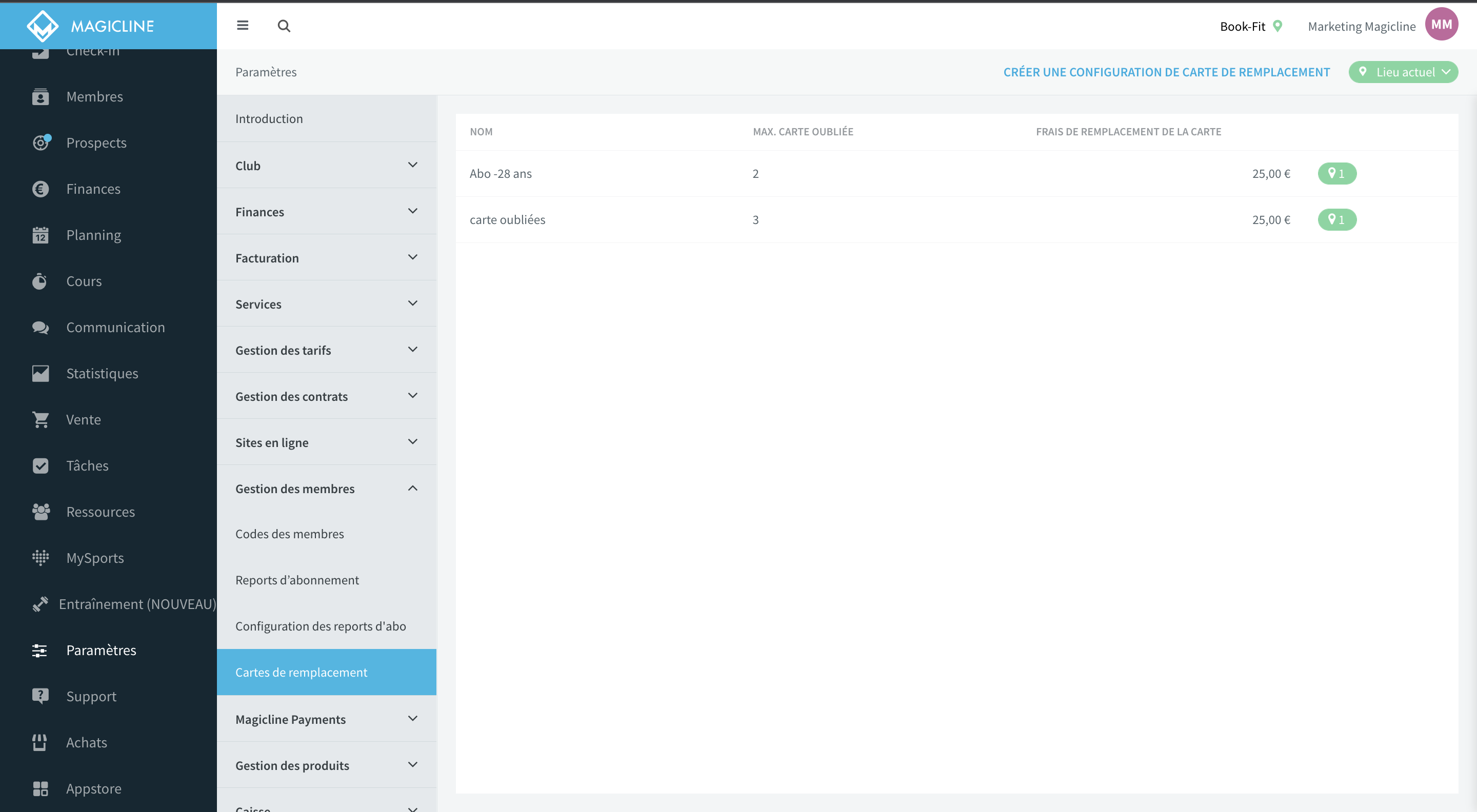Click the 25,00 € fee for carte oubliées
Viewport: 1477px width, 812px height.
[x=1271, y=220]
